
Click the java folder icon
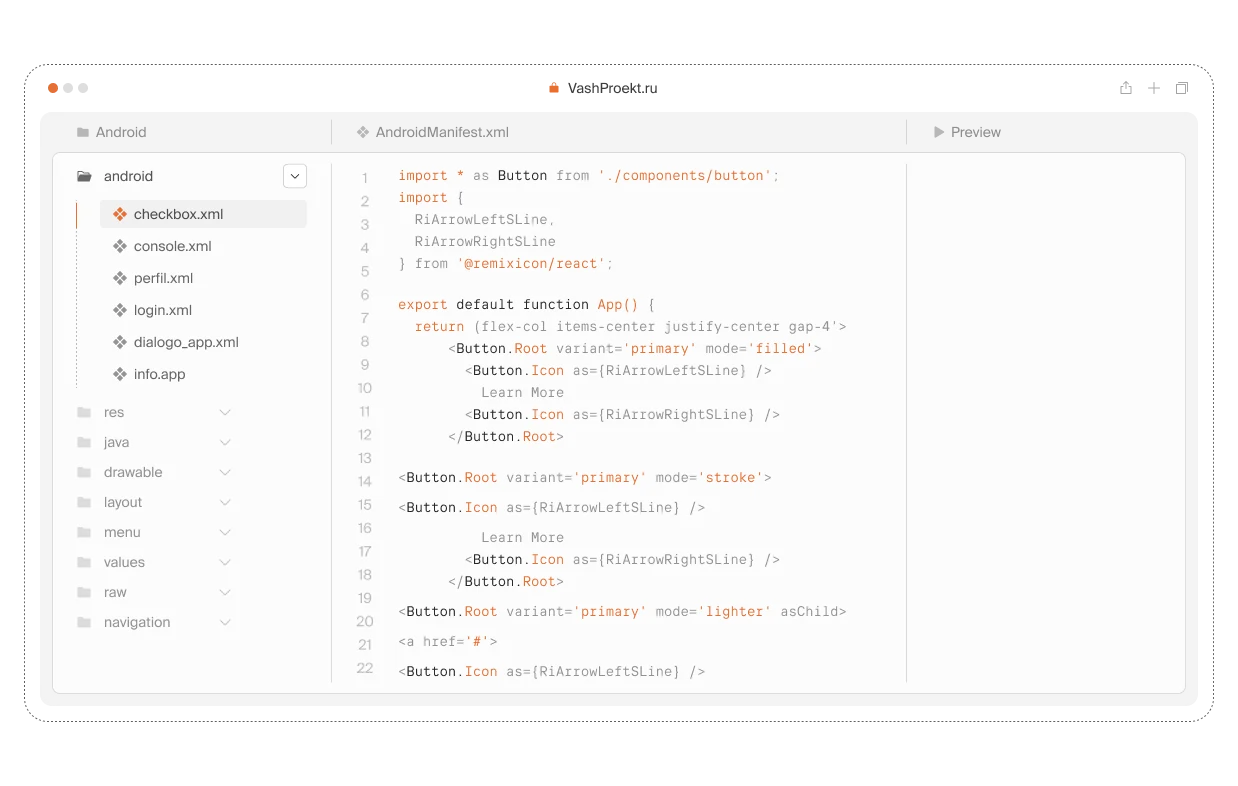click(x=84, y=442)
